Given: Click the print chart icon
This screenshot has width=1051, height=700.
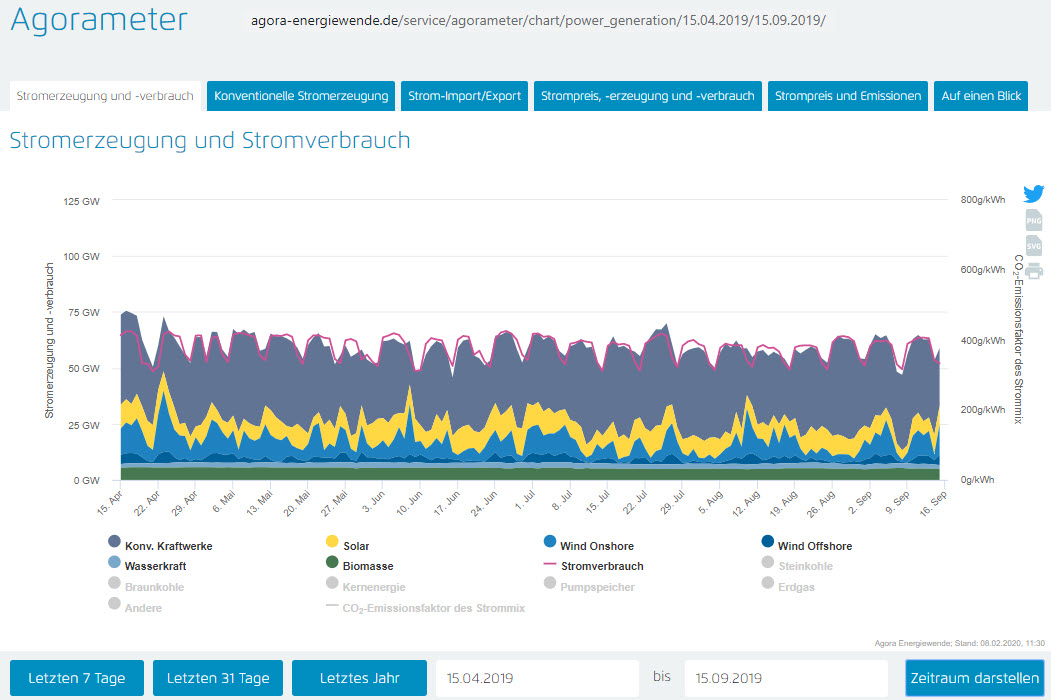Looking at the screenshot, I should [x=1033, y=271].
